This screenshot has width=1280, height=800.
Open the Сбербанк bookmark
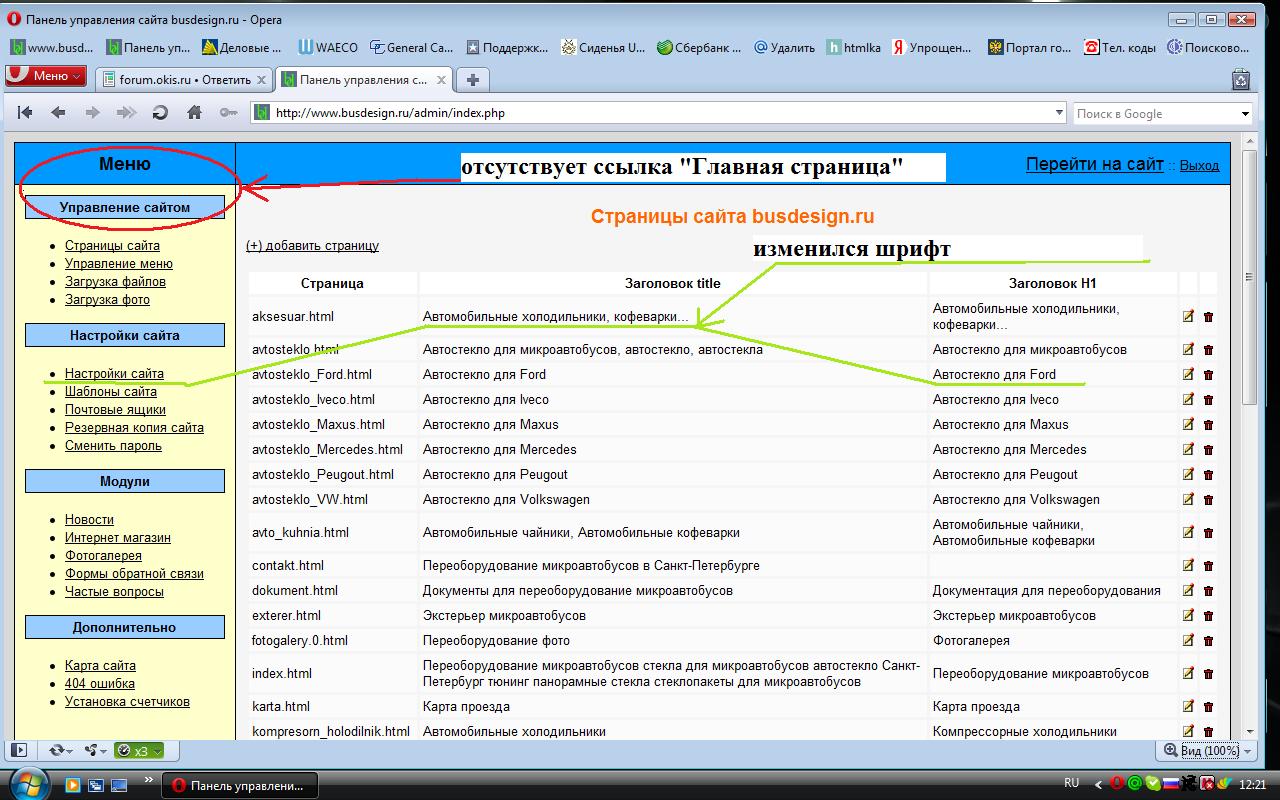(x=699, y=47)
